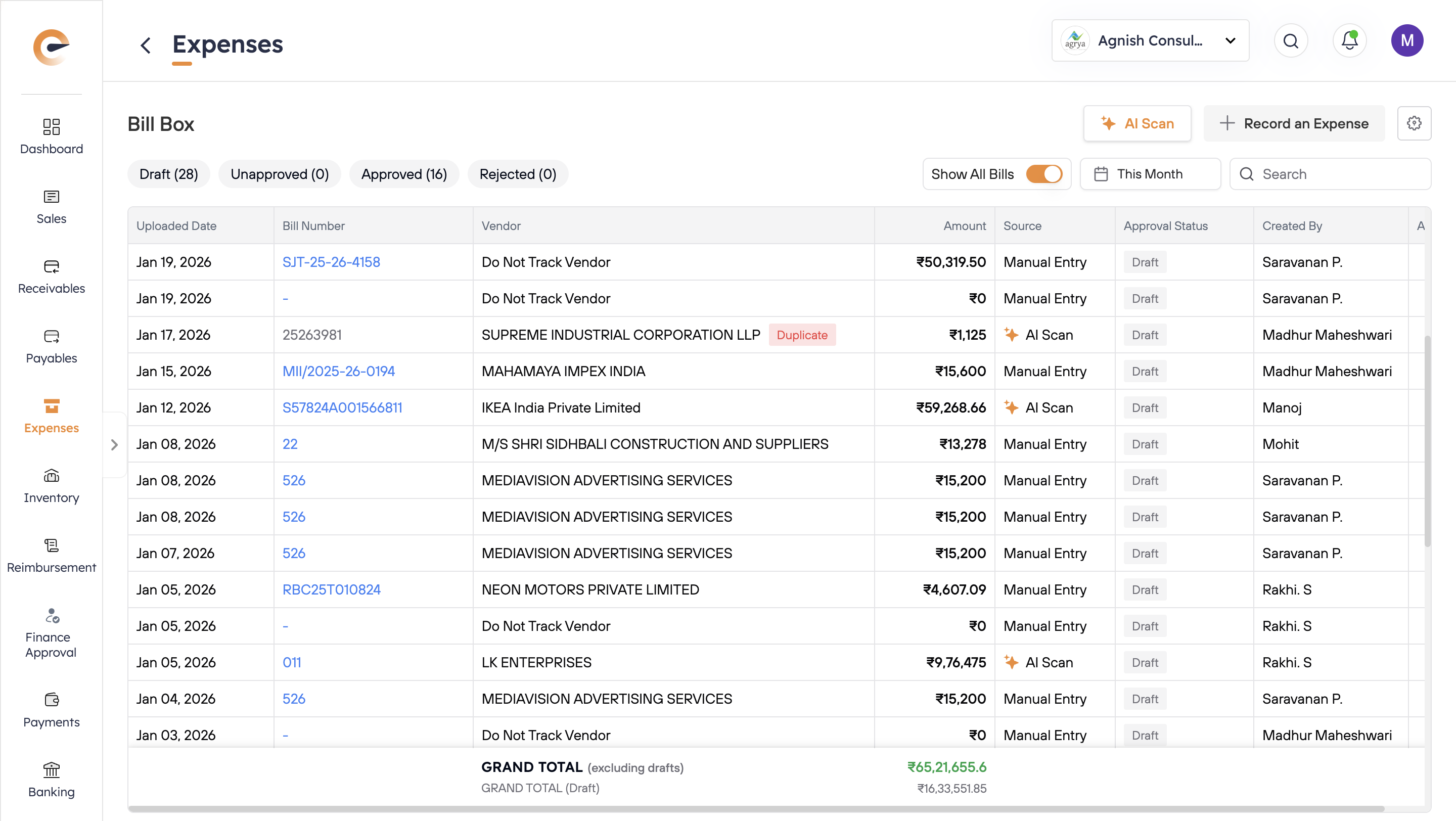Open the Bill Box settings gear
The width and height of the screenshot is (1456, 821).
click(x=1414, y=123)
